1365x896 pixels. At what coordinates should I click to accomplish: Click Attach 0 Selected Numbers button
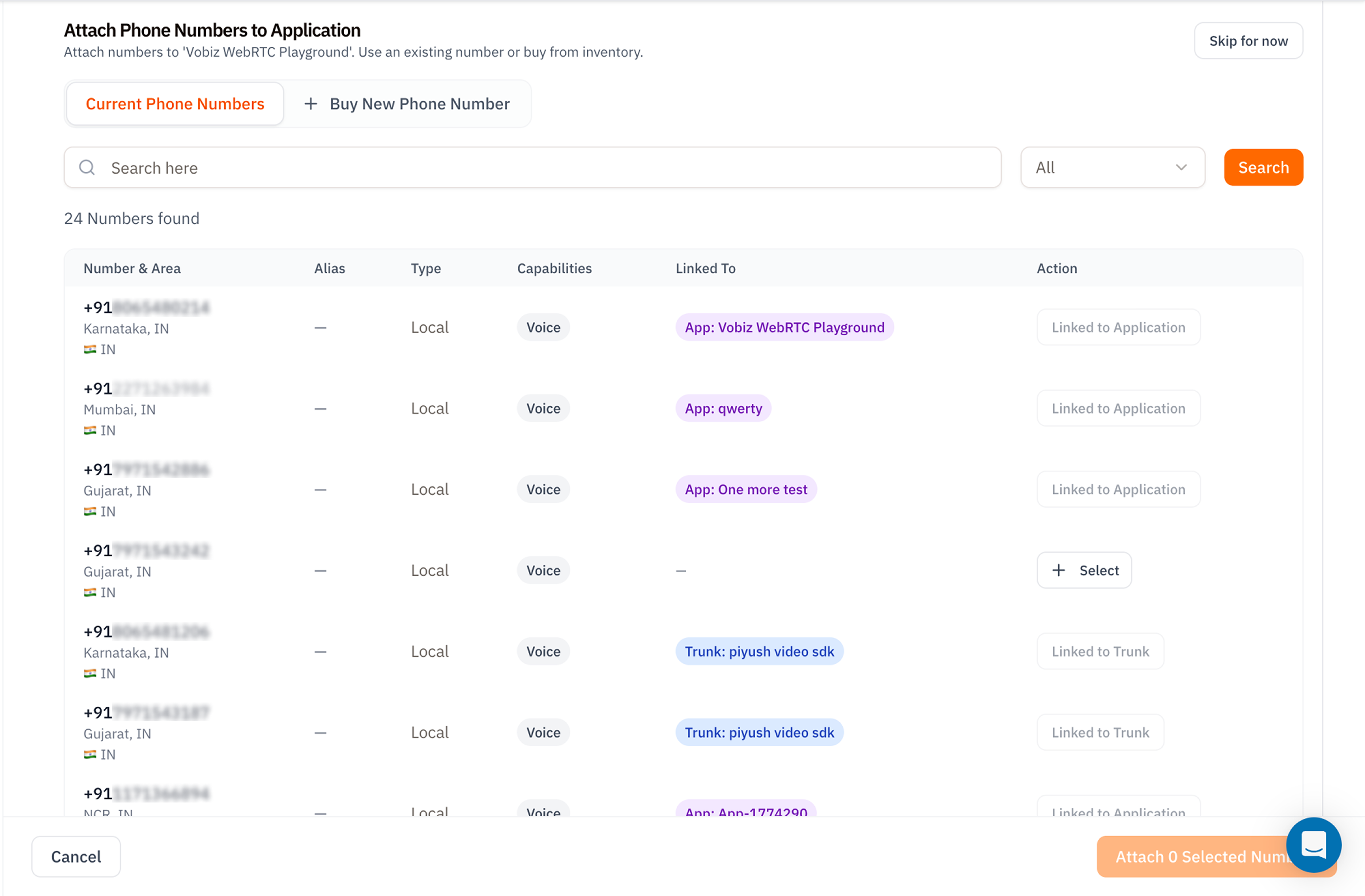click(x=1216, y=856)
